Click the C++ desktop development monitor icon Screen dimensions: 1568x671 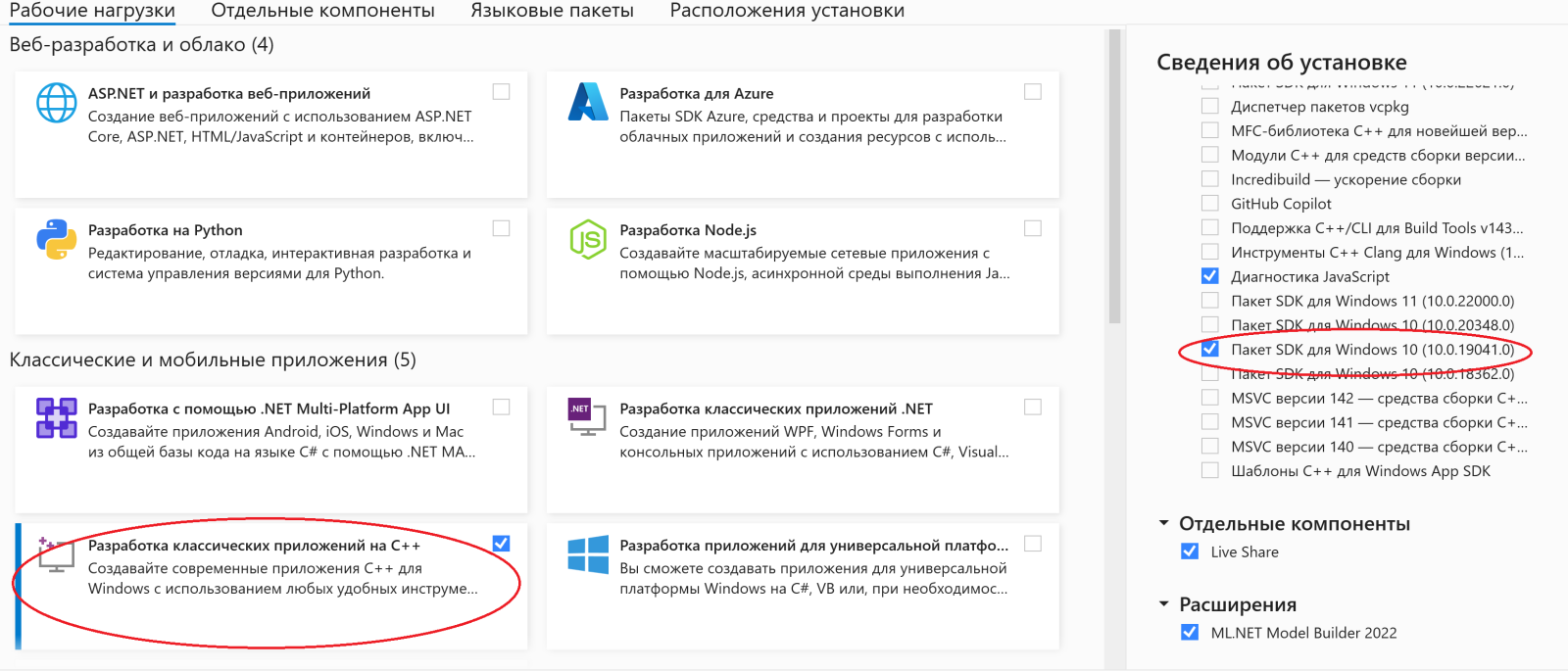57,554
